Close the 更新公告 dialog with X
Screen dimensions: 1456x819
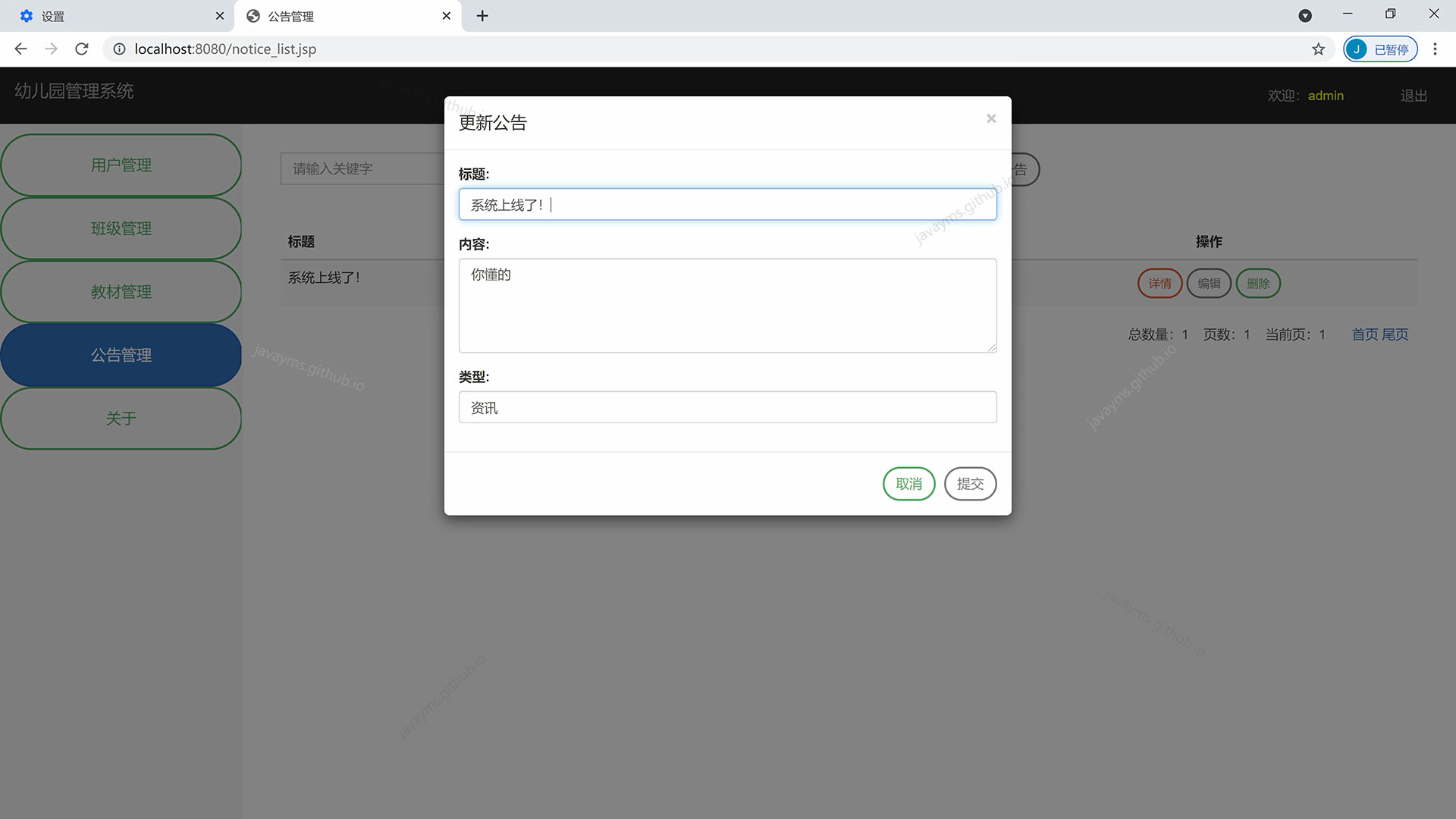tap(990, 118)
